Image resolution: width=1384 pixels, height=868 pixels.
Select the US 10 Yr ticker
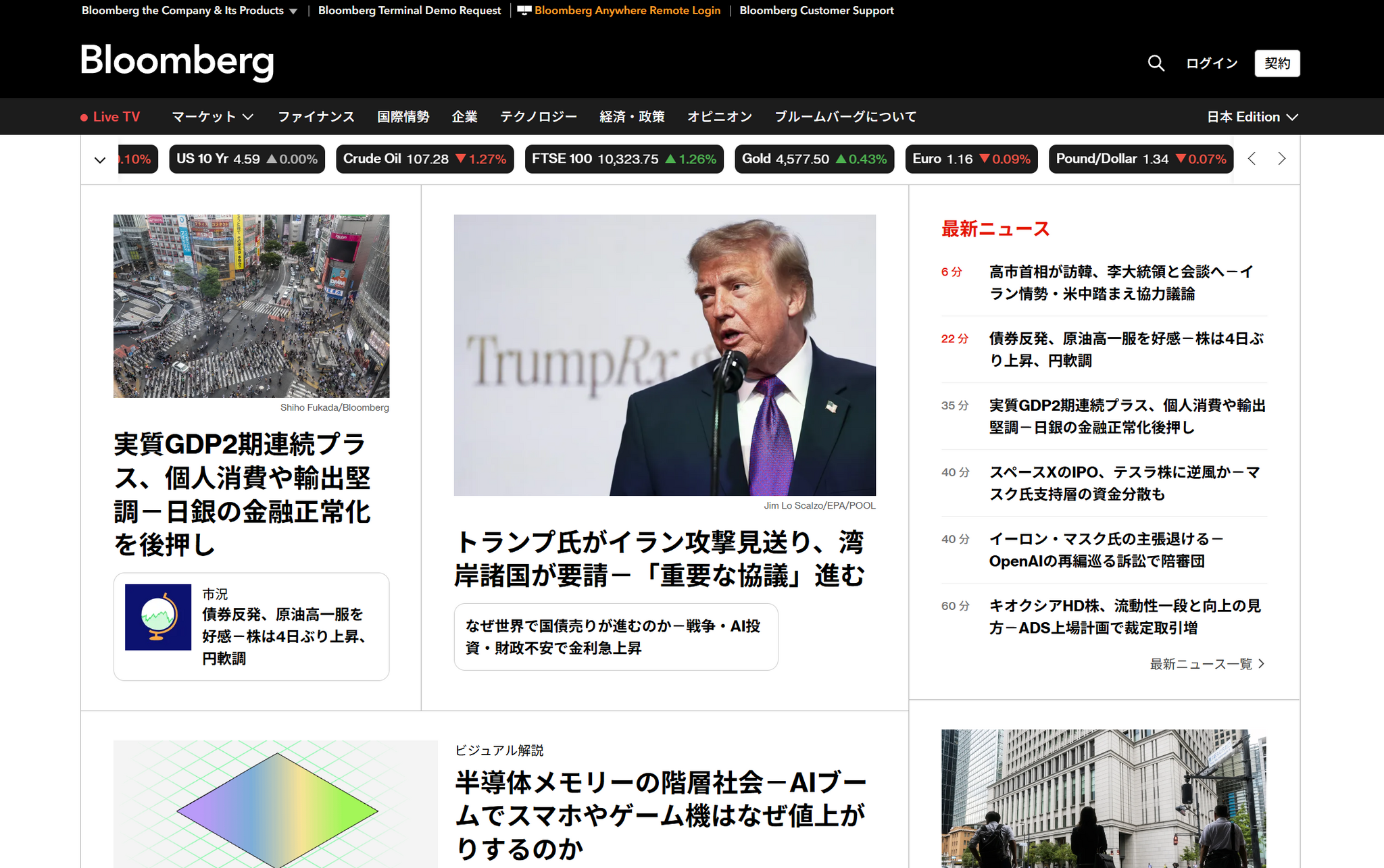[247, 159]
